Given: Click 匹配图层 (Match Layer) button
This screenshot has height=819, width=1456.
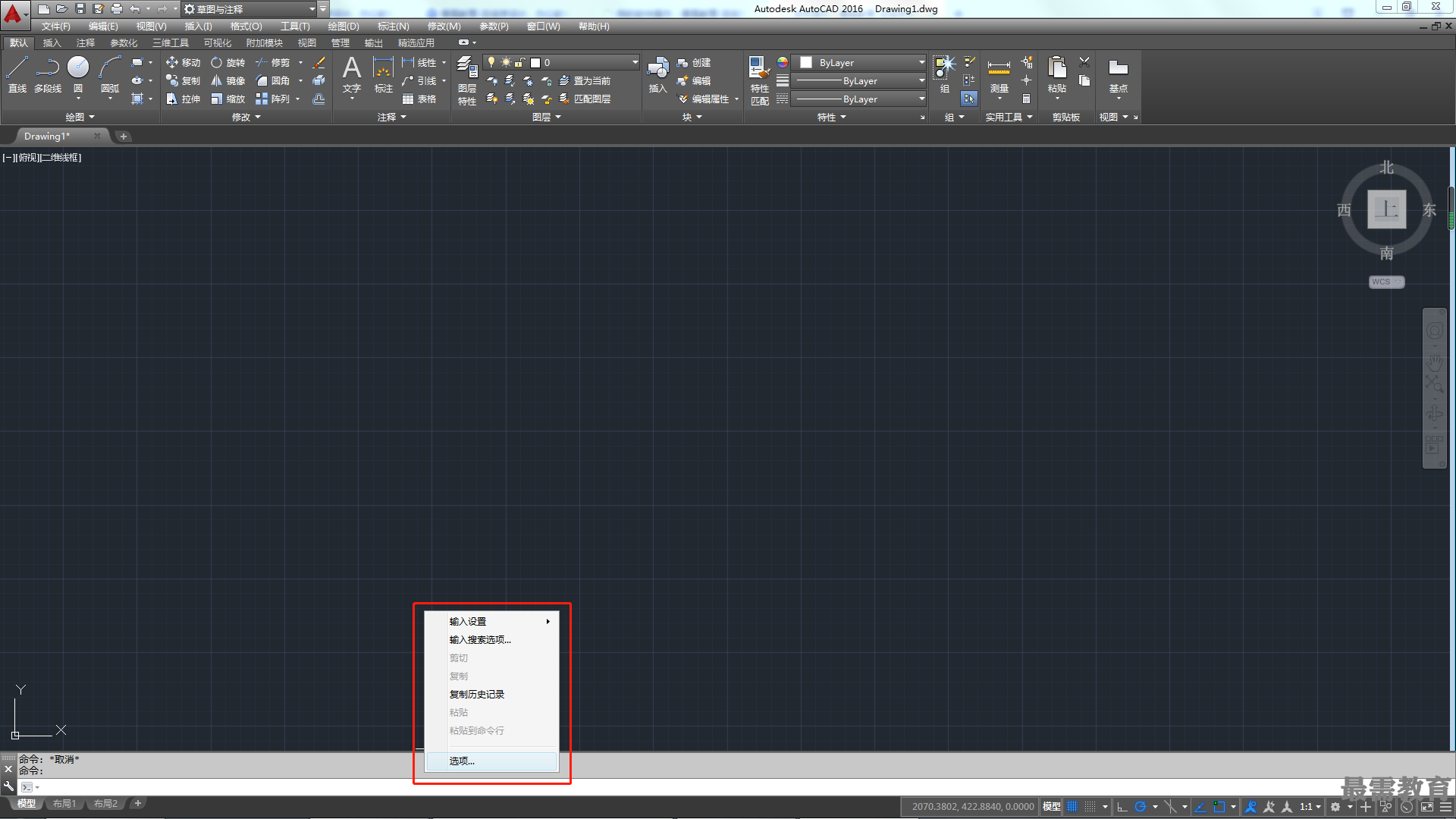Looking at the screenshot, I should (x=585, y=99).
